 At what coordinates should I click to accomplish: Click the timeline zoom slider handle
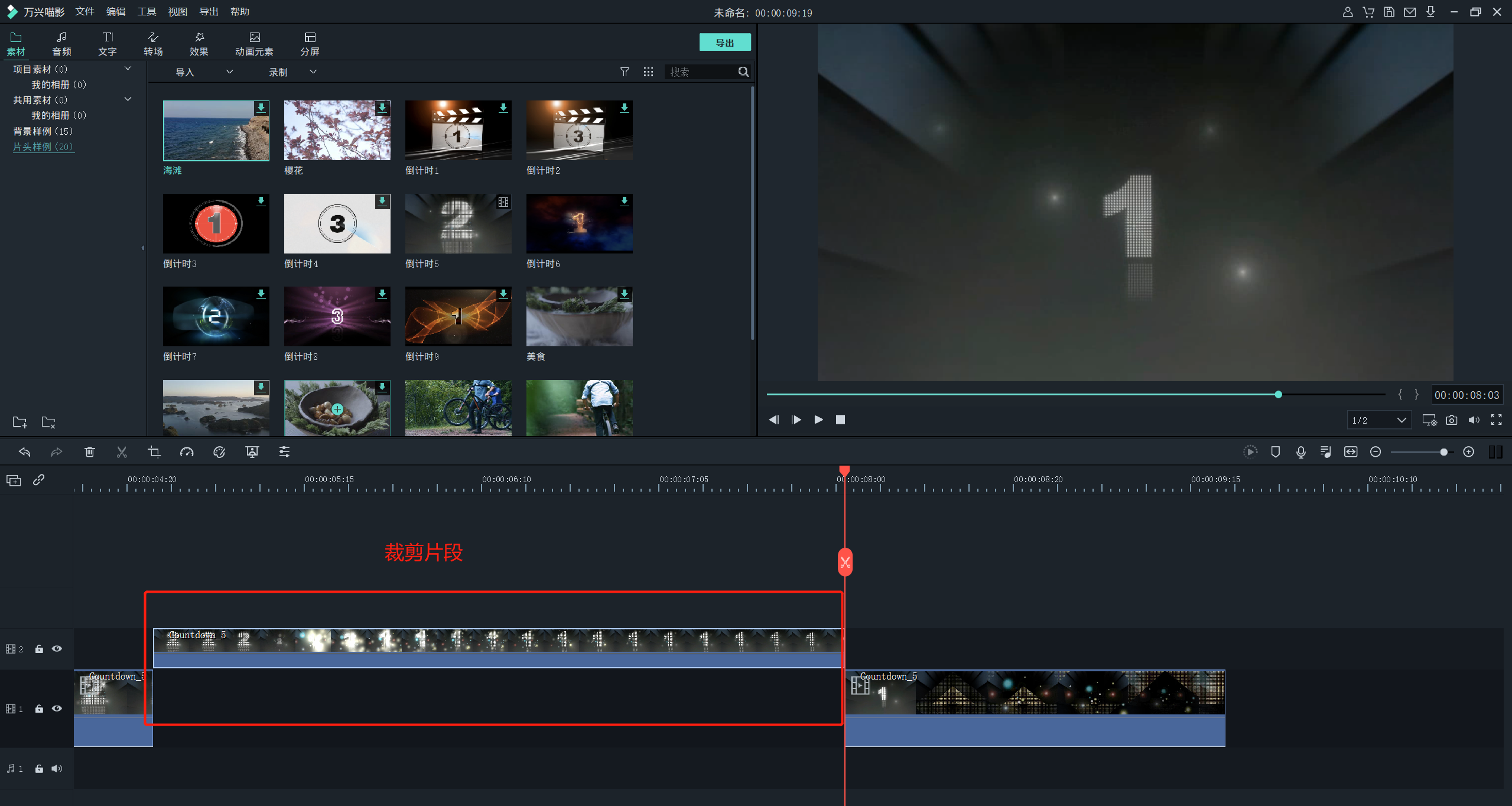[x=1443, y=452]
